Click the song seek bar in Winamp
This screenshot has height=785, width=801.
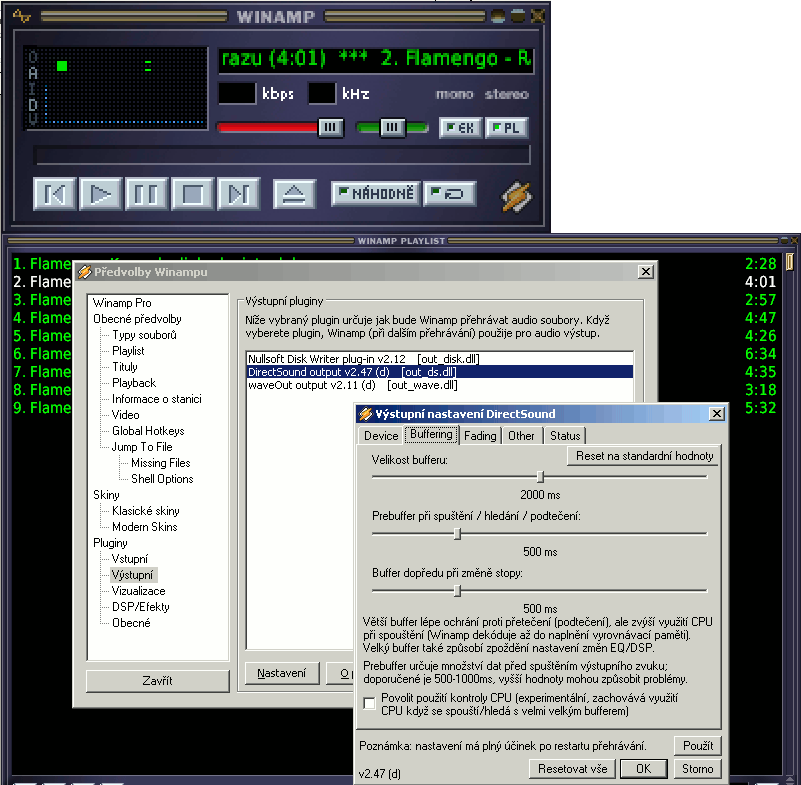tap(281, 155)
